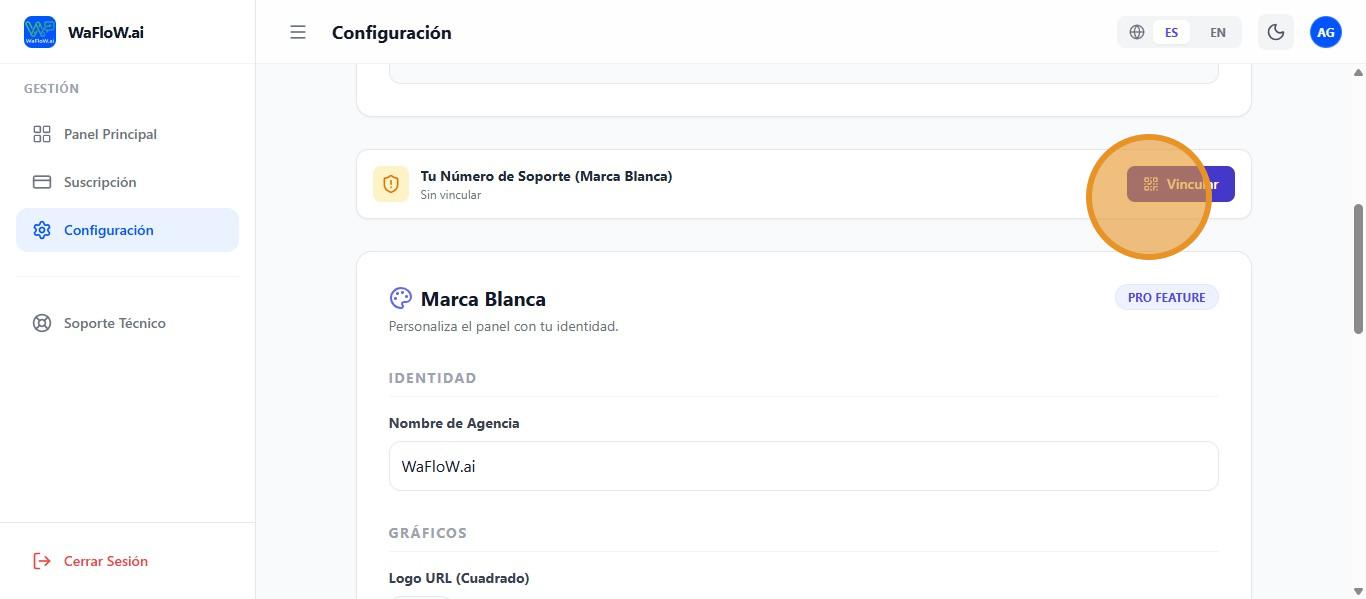Click the yellow shield warning icon

[391, 184]
